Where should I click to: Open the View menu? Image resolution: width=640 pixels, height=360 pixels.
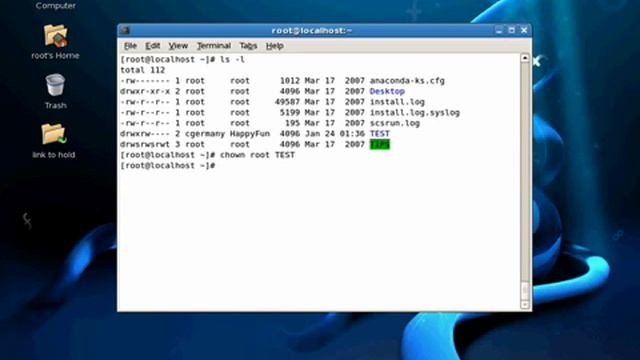178,46
